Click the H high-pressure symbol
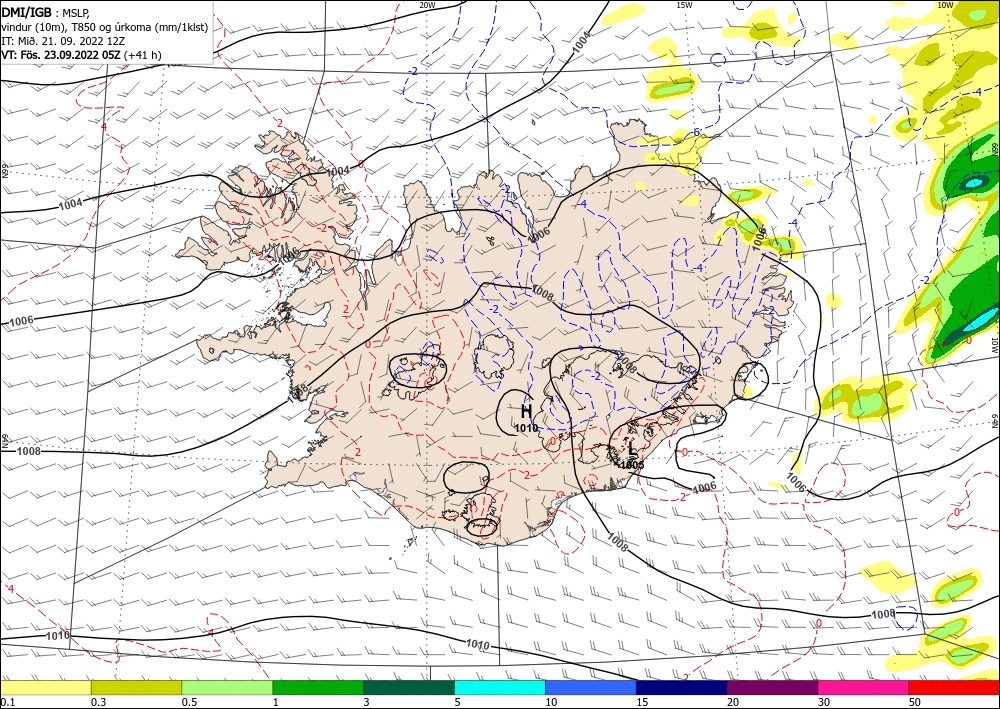The image size is (1000, 709). click(527, 411)
